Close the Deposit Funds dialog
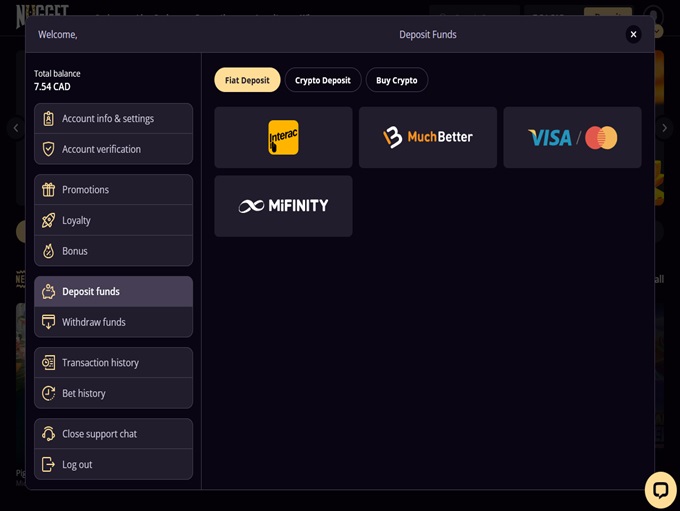 (633, 34)
